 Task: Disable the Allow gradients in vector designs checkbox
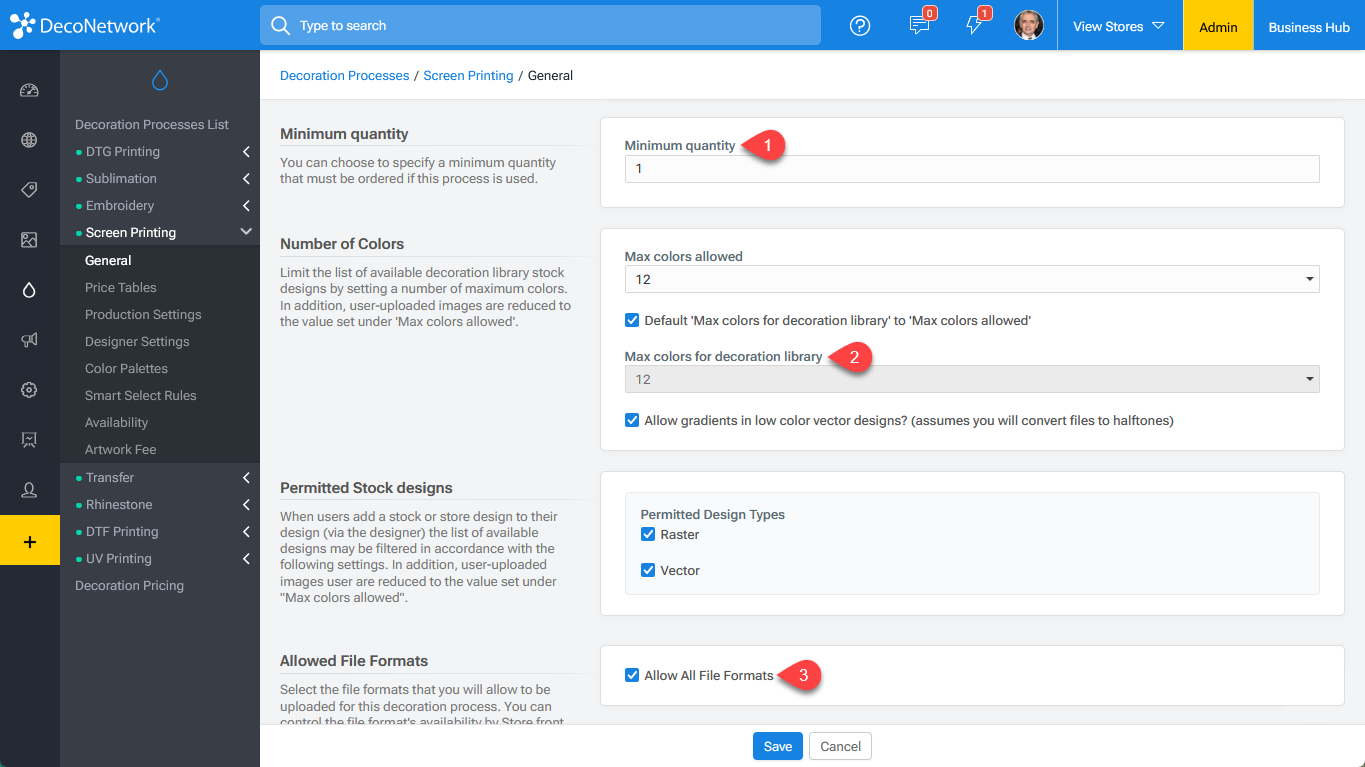(x=632, y=421)
